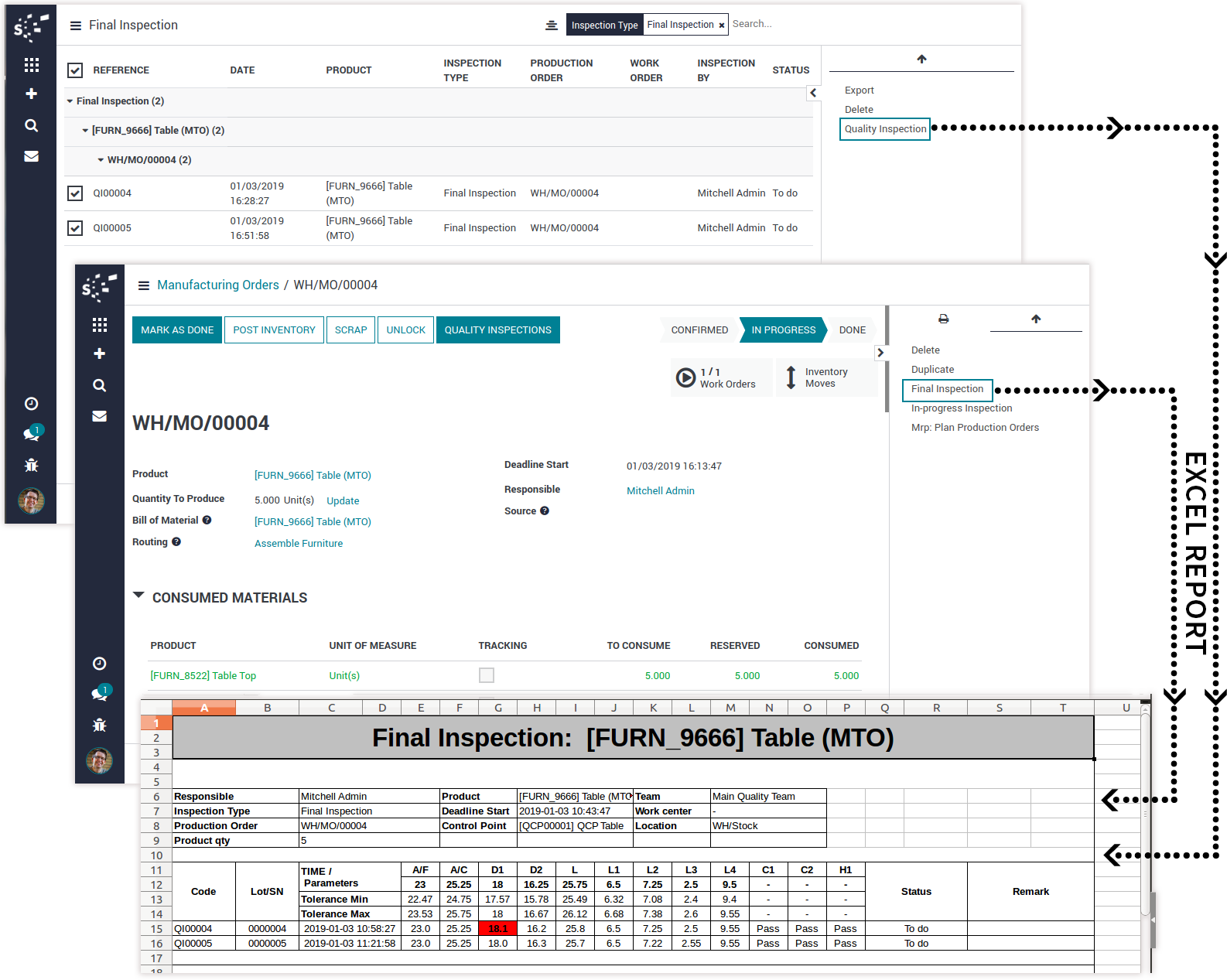Open the chat conversations icon with badge
Image resolution: width=1227 pixels, height=980 pixels.
coord(32,433)
